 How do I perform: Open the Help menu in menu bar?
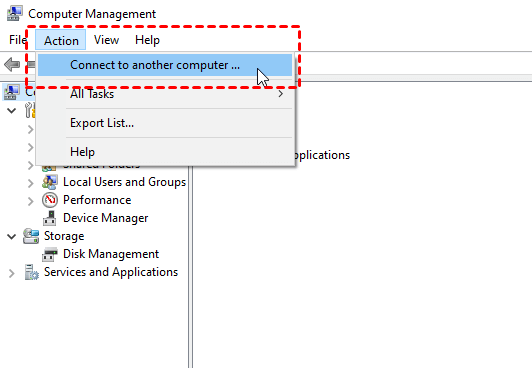[147, 40]
